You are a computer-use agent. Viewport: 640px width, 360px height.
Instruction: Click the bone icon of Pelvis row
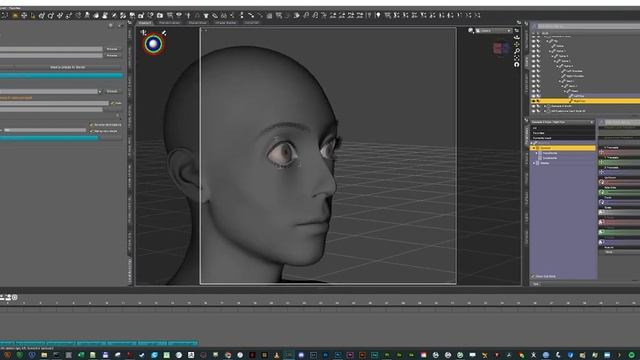pyautogui.click(x=553, y=46)
